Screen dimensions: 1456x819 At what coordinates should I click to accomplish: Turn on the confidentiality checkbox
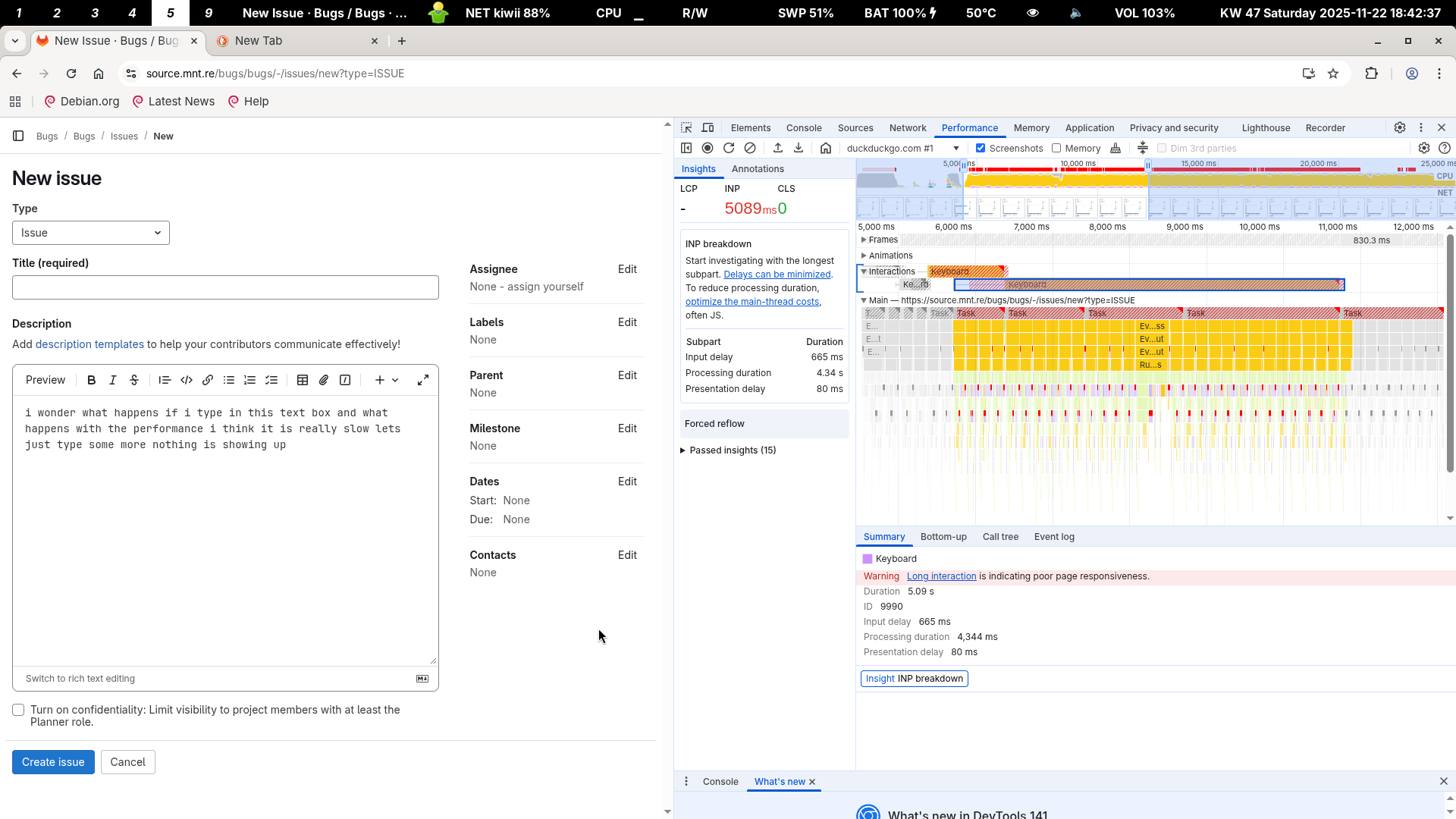18,710
